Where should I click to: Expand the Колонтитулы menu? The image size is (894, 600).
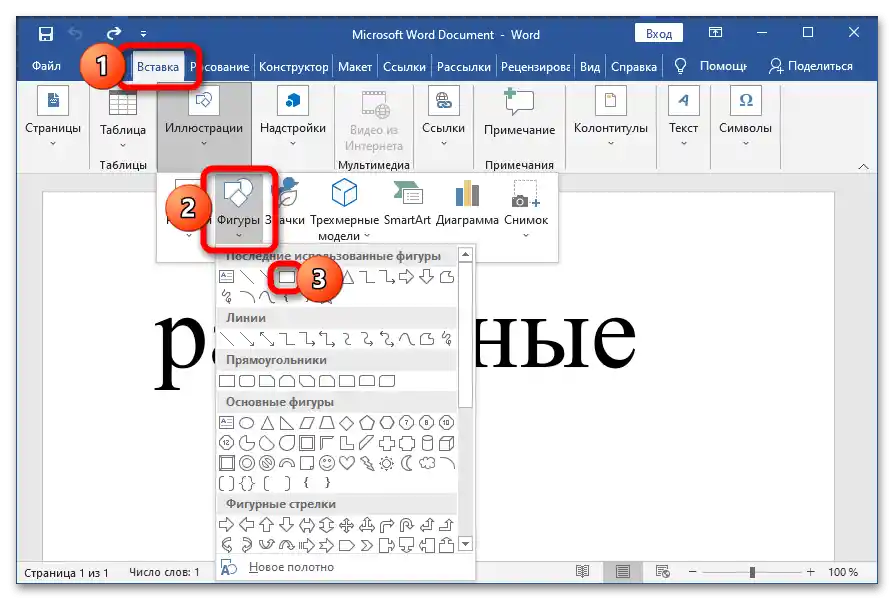[610, 117]
